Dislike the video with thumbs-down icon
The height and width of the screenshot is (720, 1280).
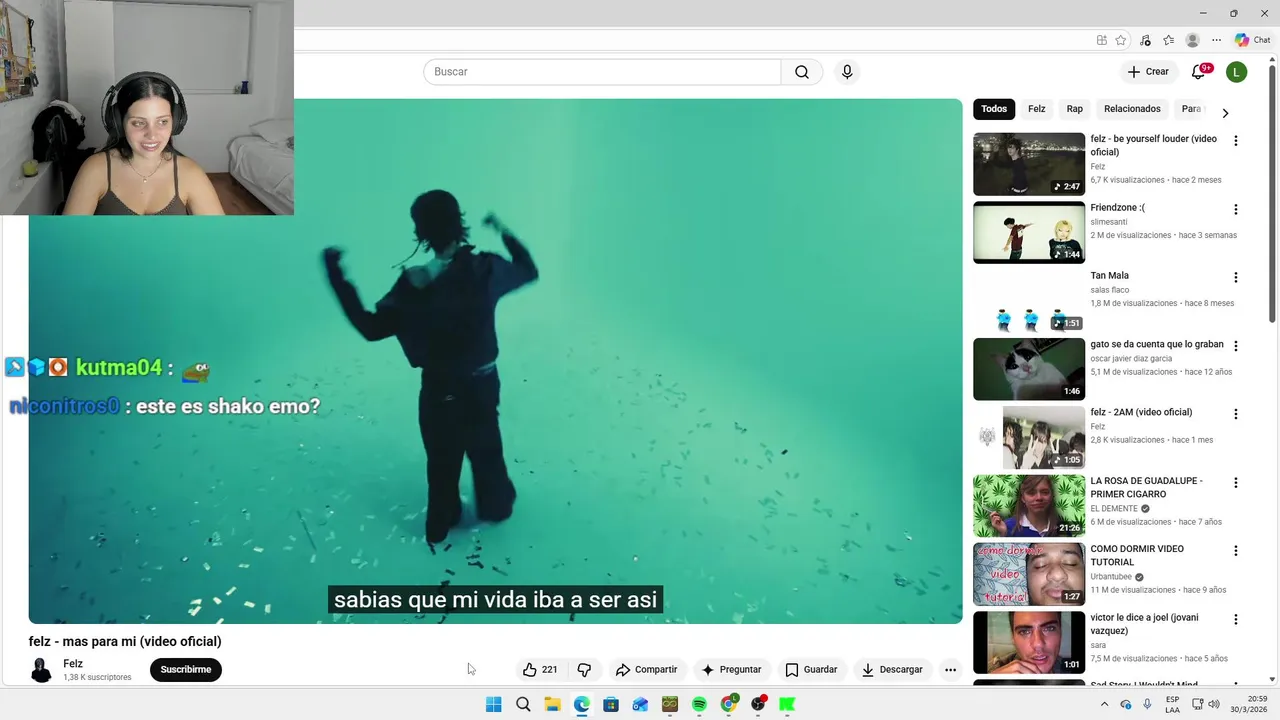point(584,670)
